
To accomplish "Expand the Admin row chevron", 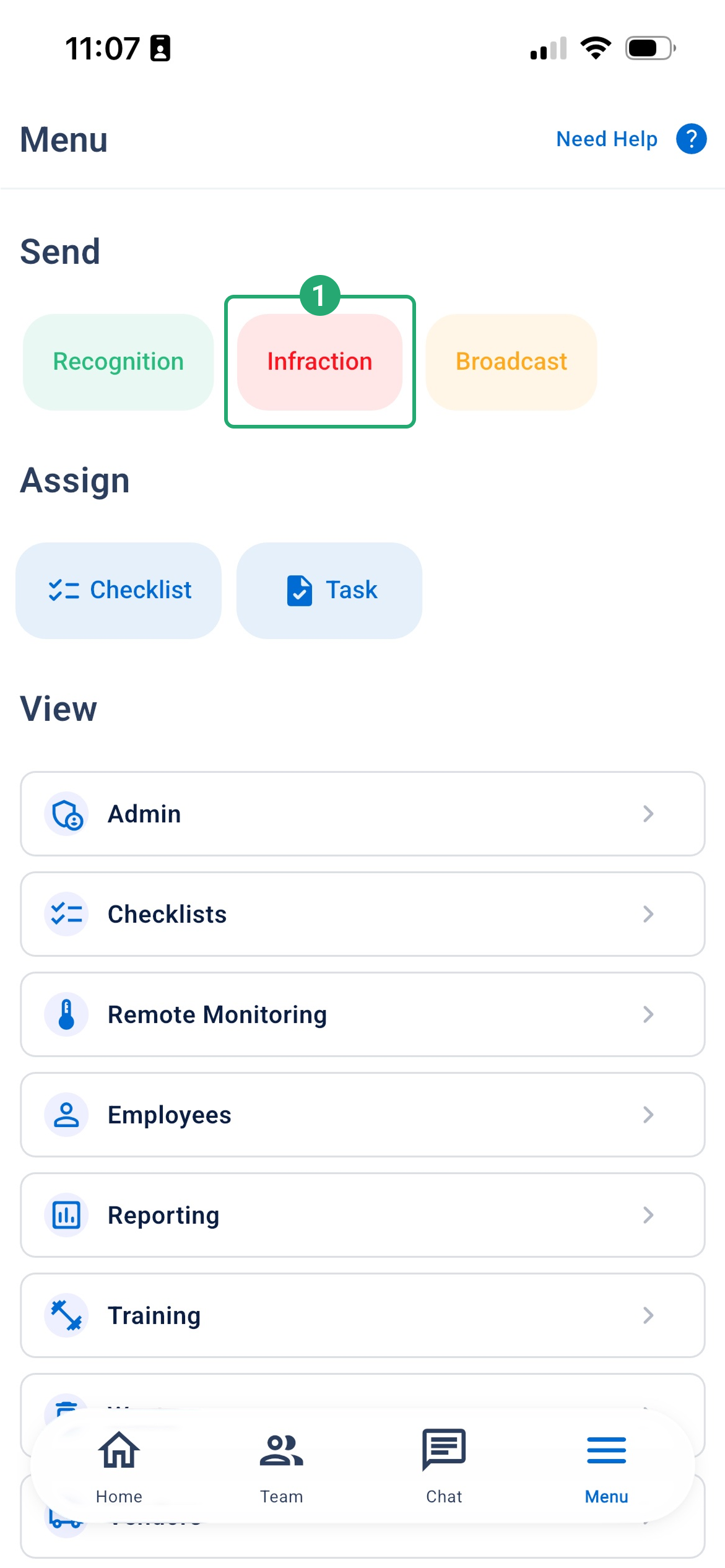I will (648, 814).
